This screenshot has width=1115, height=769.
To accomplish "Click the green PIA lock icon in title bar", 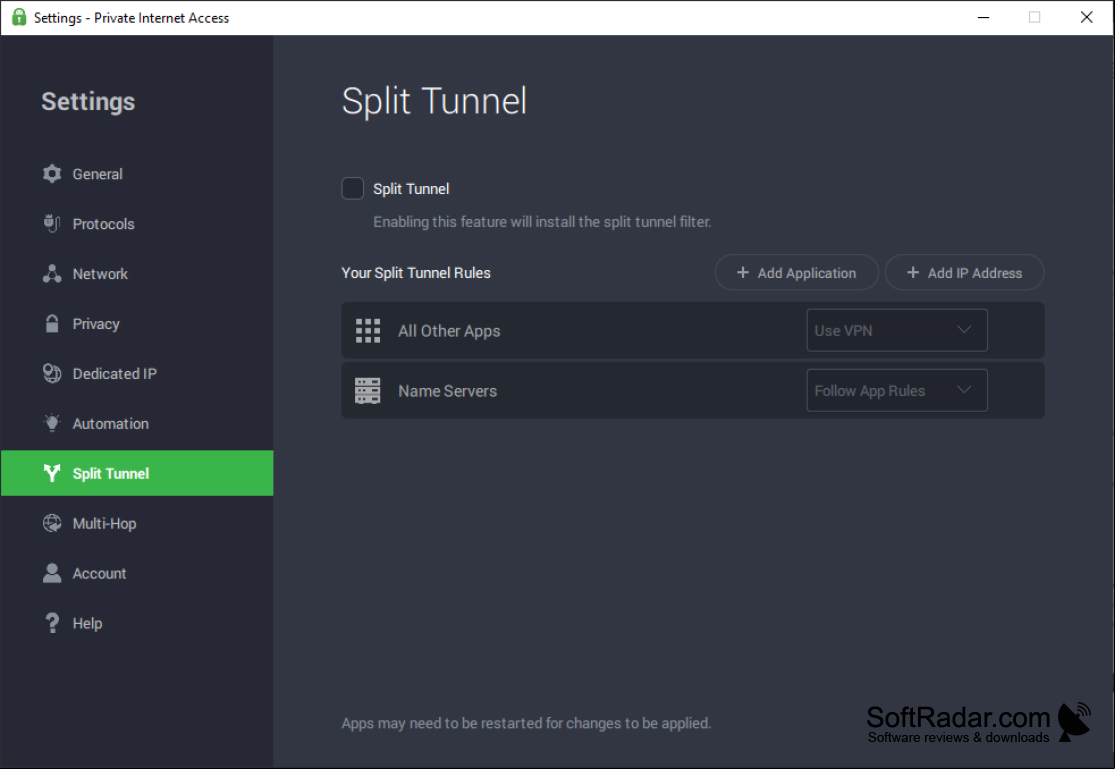I will 19,17.
